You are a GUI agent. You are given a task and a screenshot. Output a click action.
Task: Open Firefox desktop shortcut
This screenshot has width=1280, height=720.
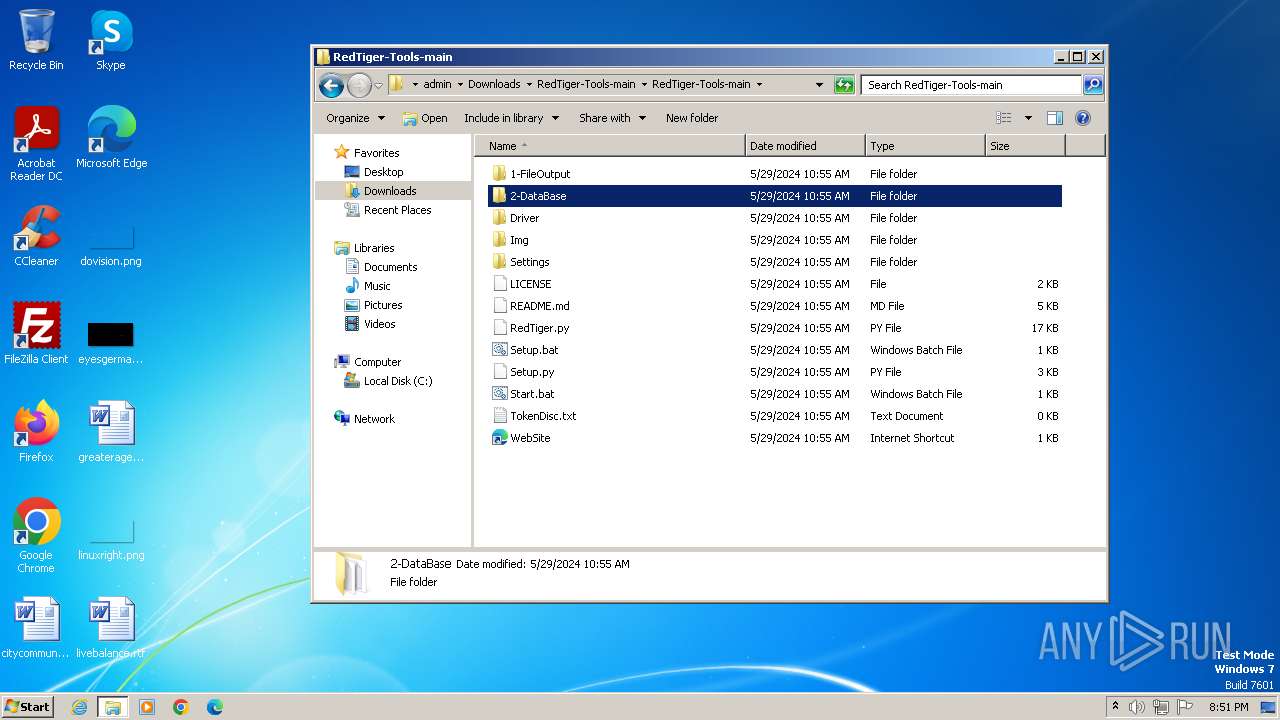point(36,431)
